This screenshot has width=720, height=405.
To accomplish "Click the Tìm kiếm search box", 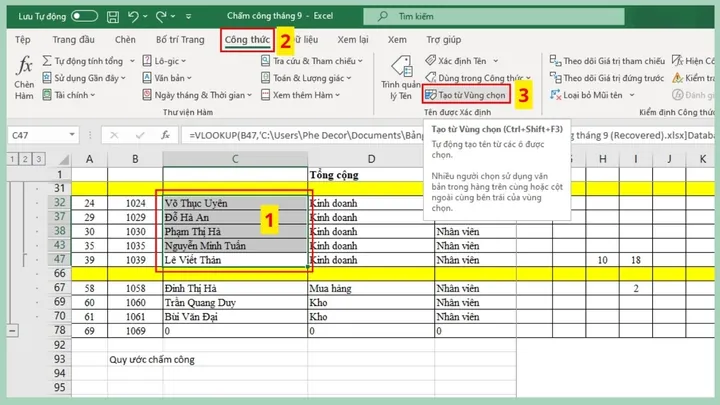I will tap(494, 16).
